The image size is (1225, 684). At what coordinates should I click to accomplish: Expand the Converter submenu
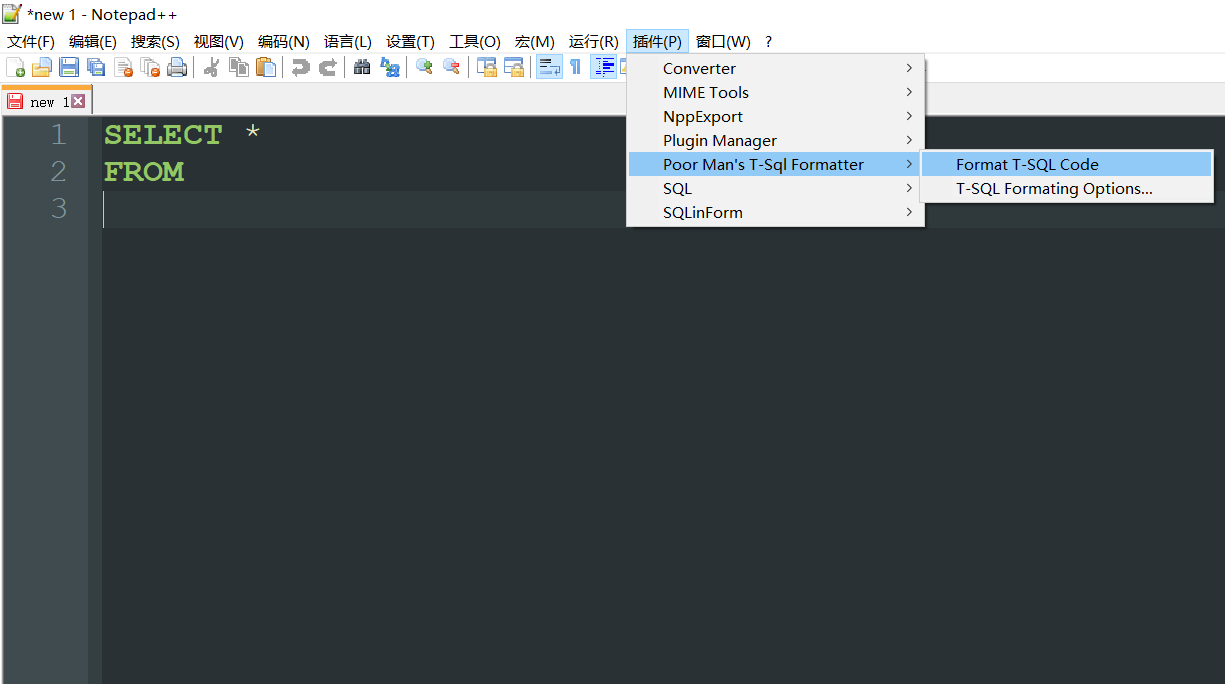tap(775, 68)
